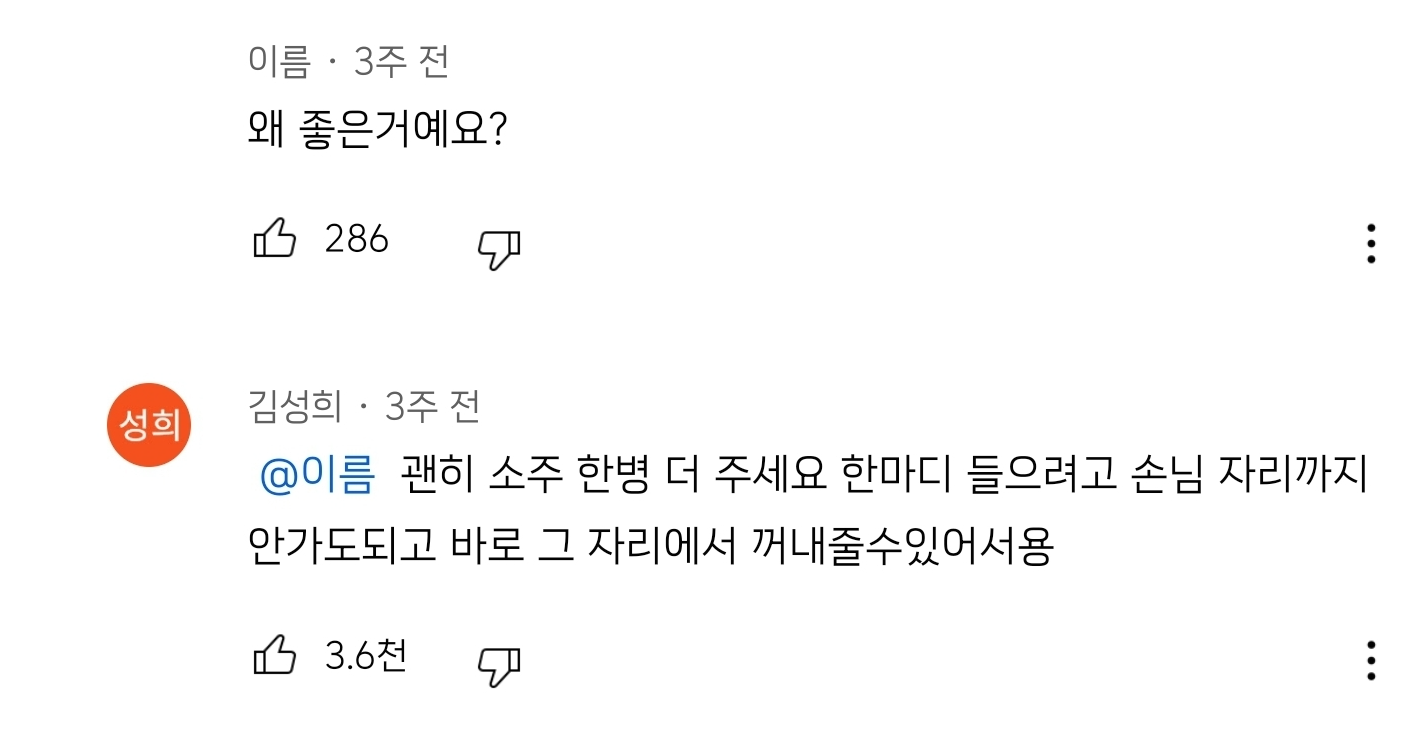Select the comment text "왜 좋은거예요?"
Screen dimensions: 1418x735
tap(378, 131)
